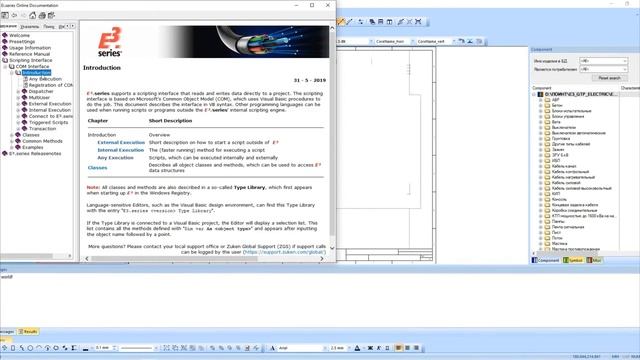Screen dimensions: 640x360
Task: Open the Cavaliere_vert dropdown
Action: click(x=453, y=41)
